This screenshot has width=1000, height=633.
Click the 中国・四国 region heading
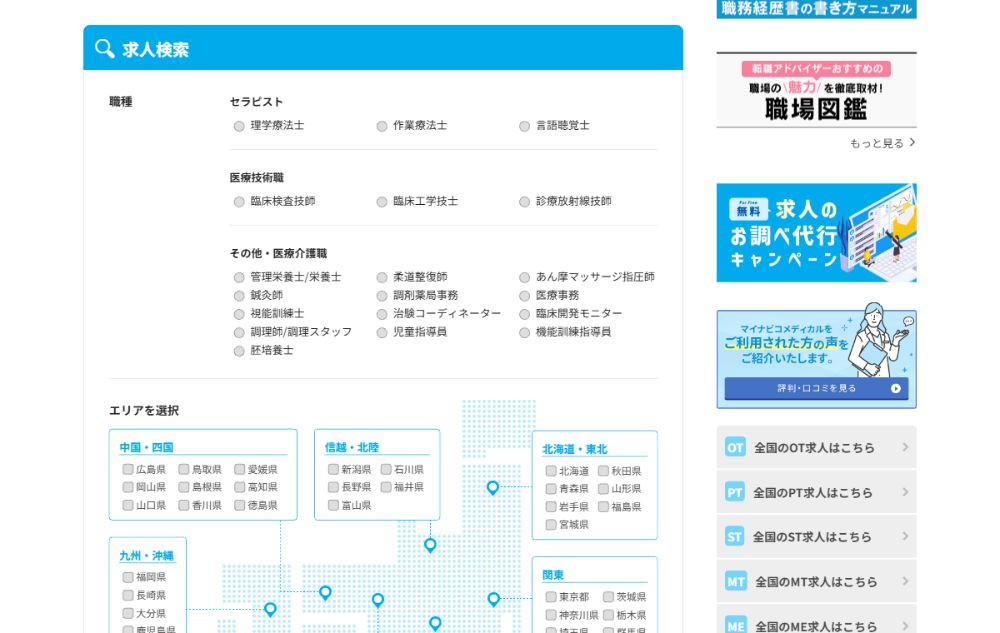pyautogui.click(x=146, y=447)
